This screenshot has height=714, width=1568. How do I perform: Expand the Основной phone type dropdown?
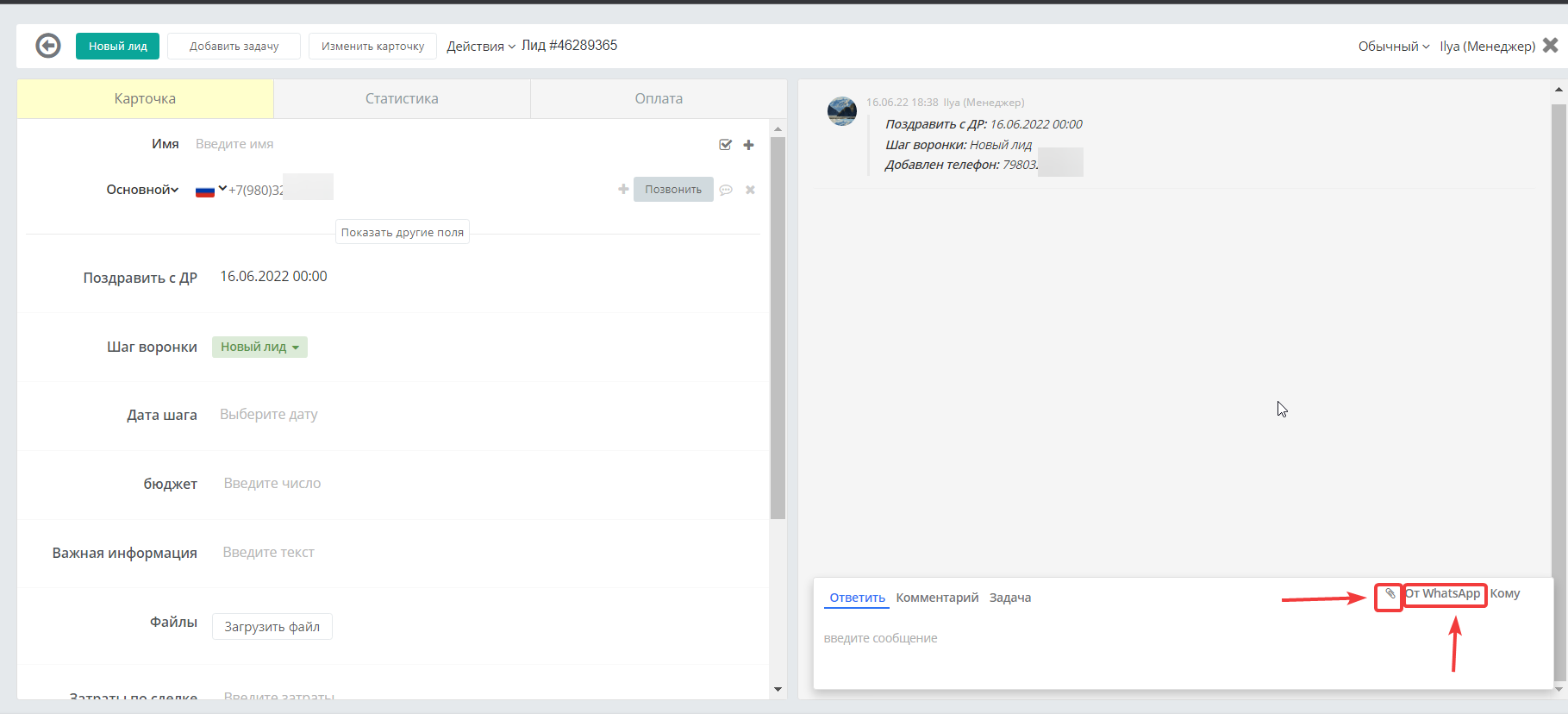click(142, 190)
